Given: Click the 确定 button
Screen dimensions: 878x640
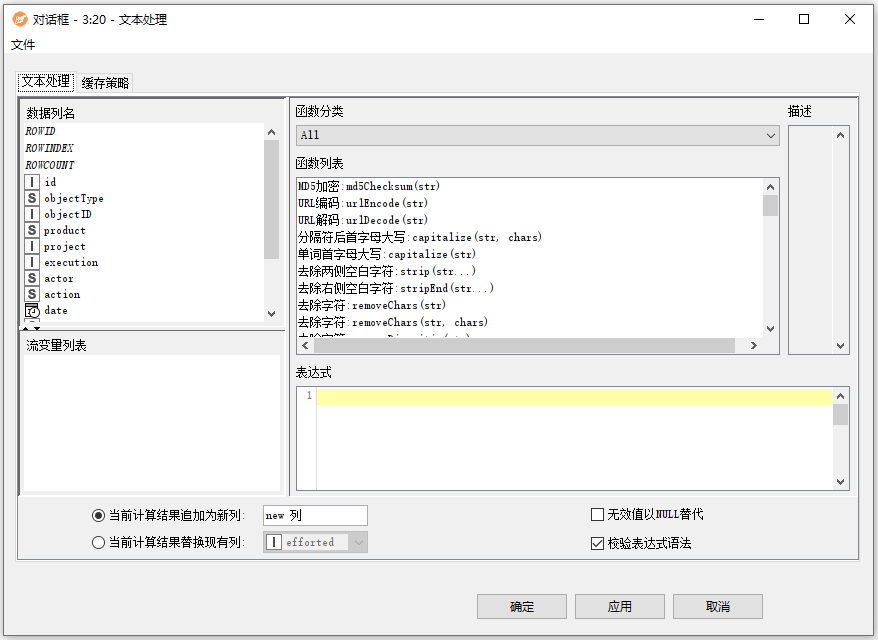Looking at the screenshot, I should [521, 607].
